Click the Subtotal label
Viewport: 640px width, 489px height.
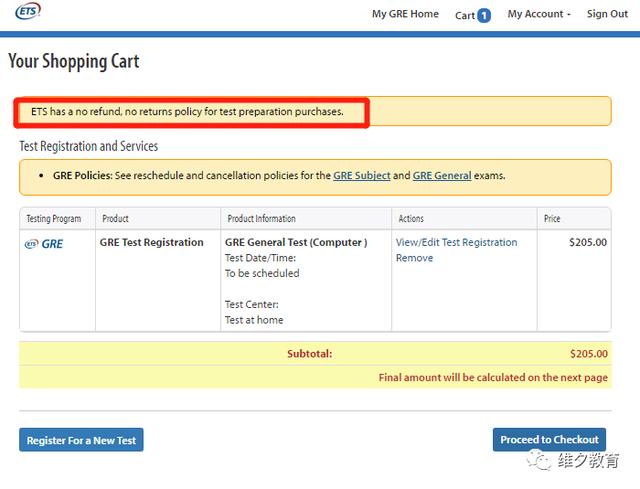(309, 354)
